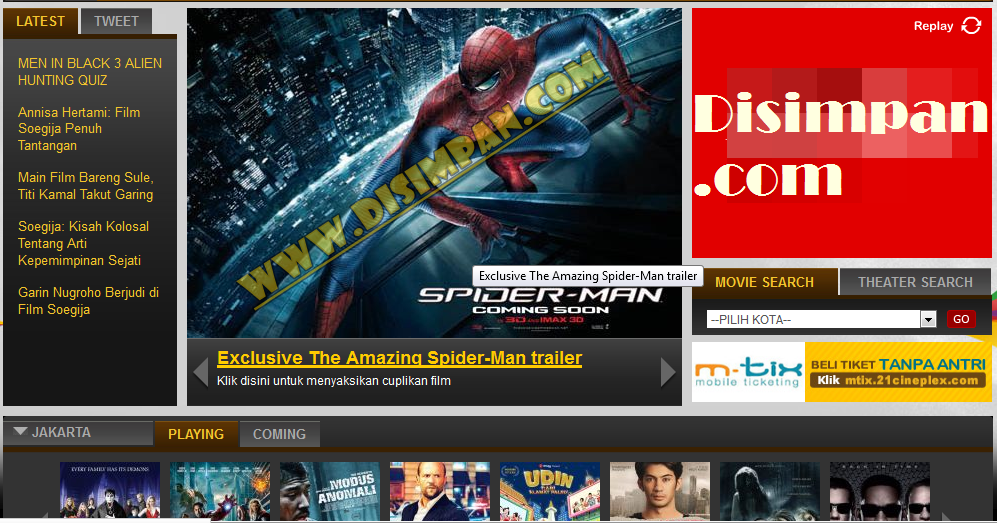
Task: Go to previous slide with left arrow
Action: pyautogui.click(x=201, y=372)
